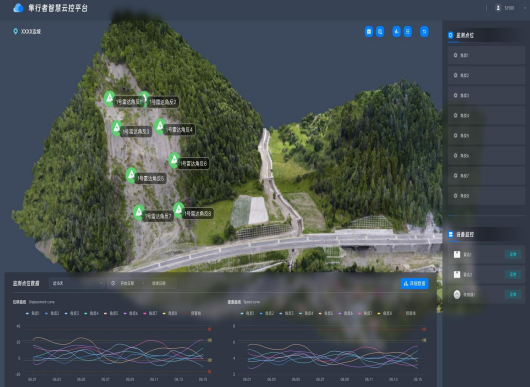
Task: Click the 雷达2 device icon
Action: [457, 274]
